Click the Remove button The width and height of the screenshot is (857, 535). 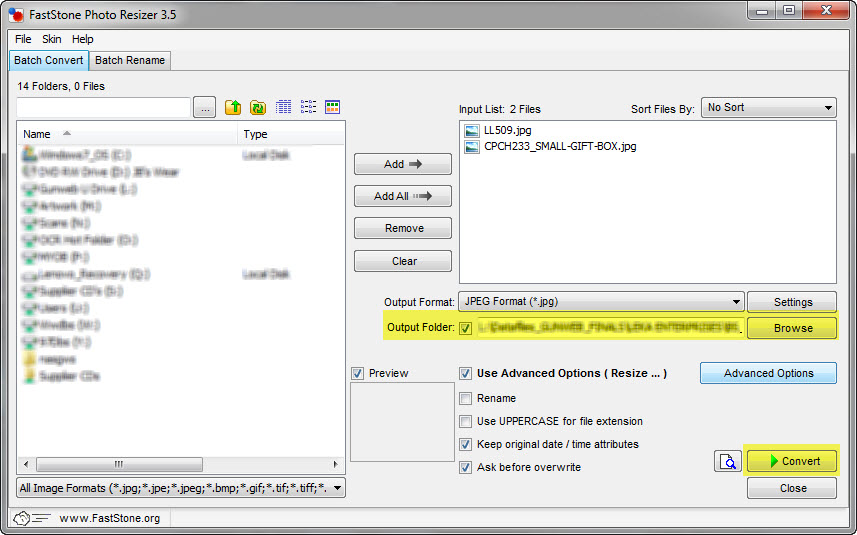tap(403, 228)
